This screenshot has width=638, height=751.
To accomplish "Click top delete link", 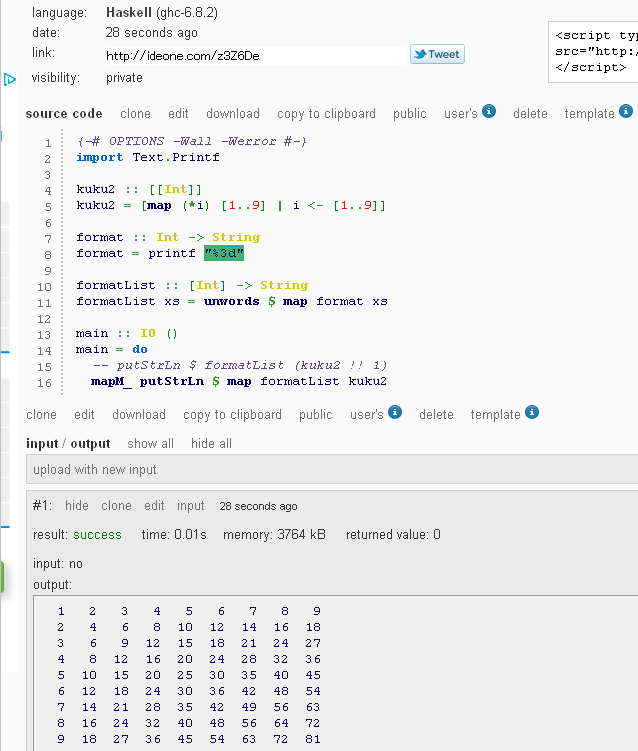I will (x=530, y=114).
